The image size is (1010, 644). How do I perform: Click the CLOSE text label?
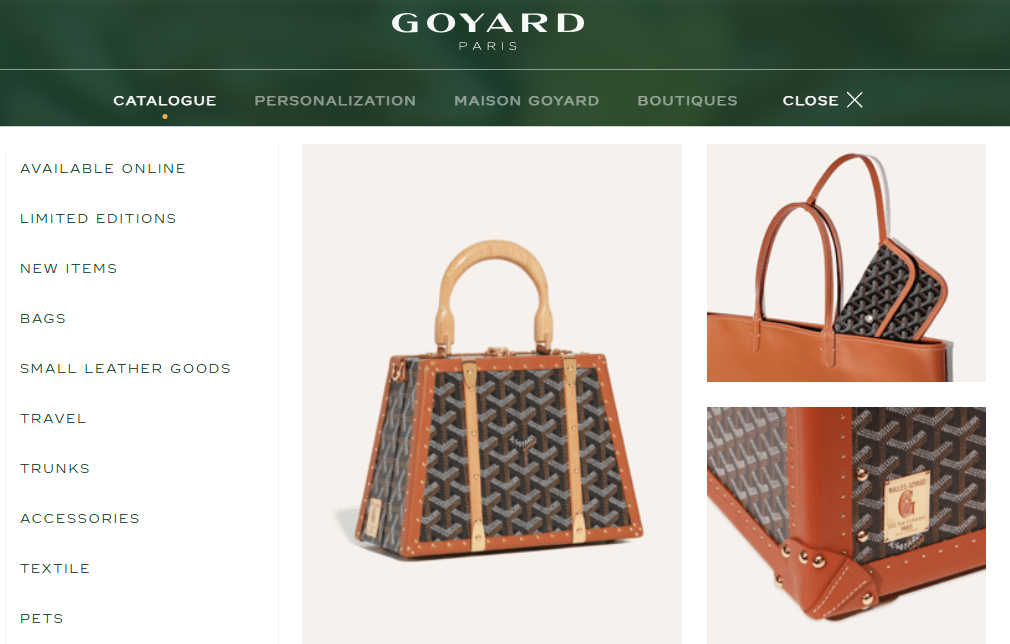pos(810,101)
